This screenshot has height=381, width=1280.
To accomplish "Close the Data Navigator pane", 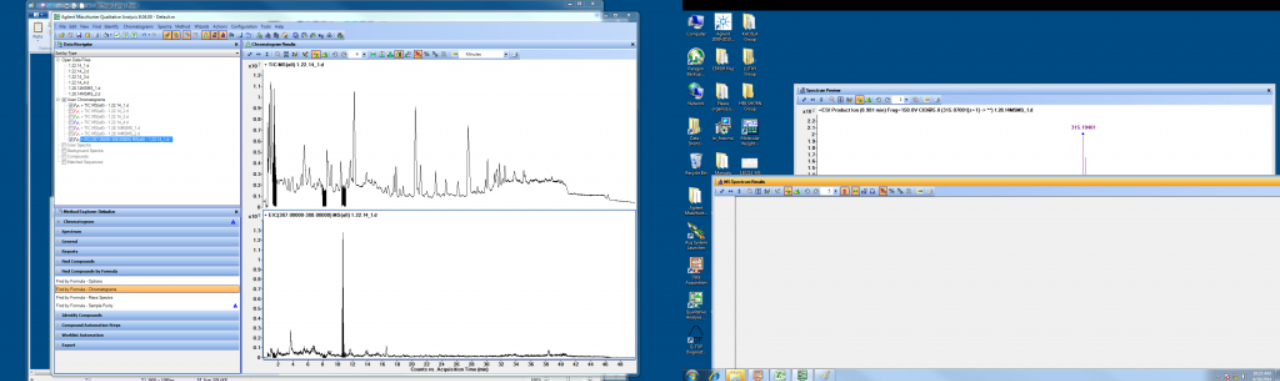I will click(236, 44).
